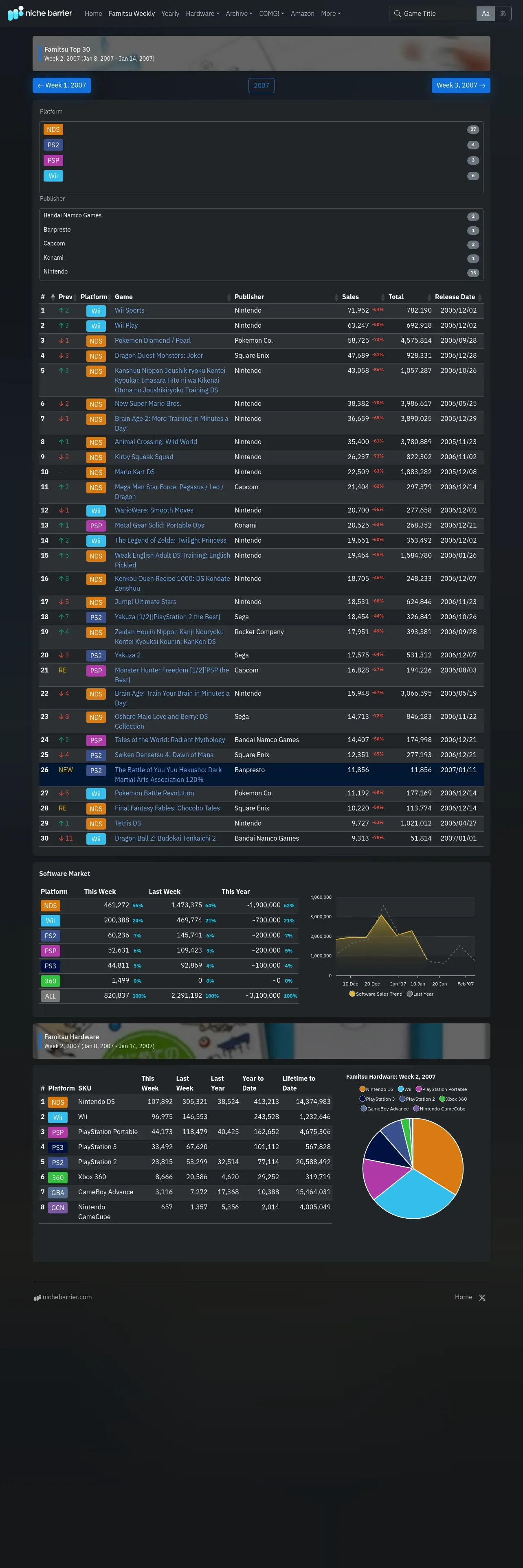
Task: Open Yearly nav item
Action: [x=170, y=13]
